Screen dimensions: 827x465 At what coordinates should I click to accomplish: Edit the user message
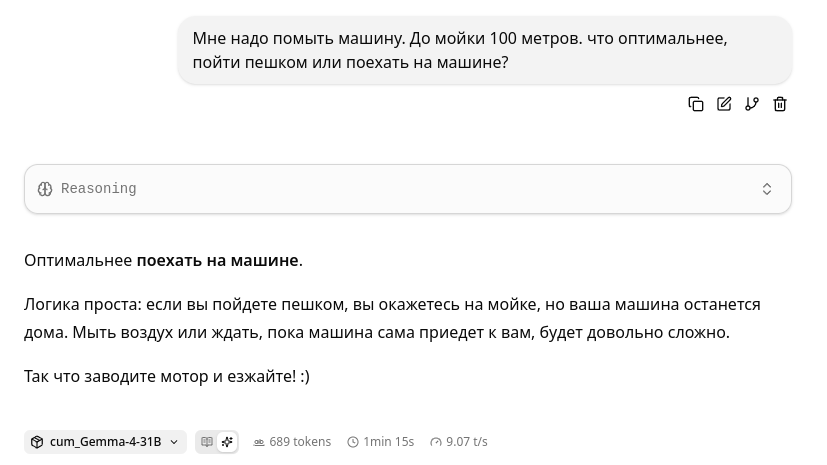[724, 104]
